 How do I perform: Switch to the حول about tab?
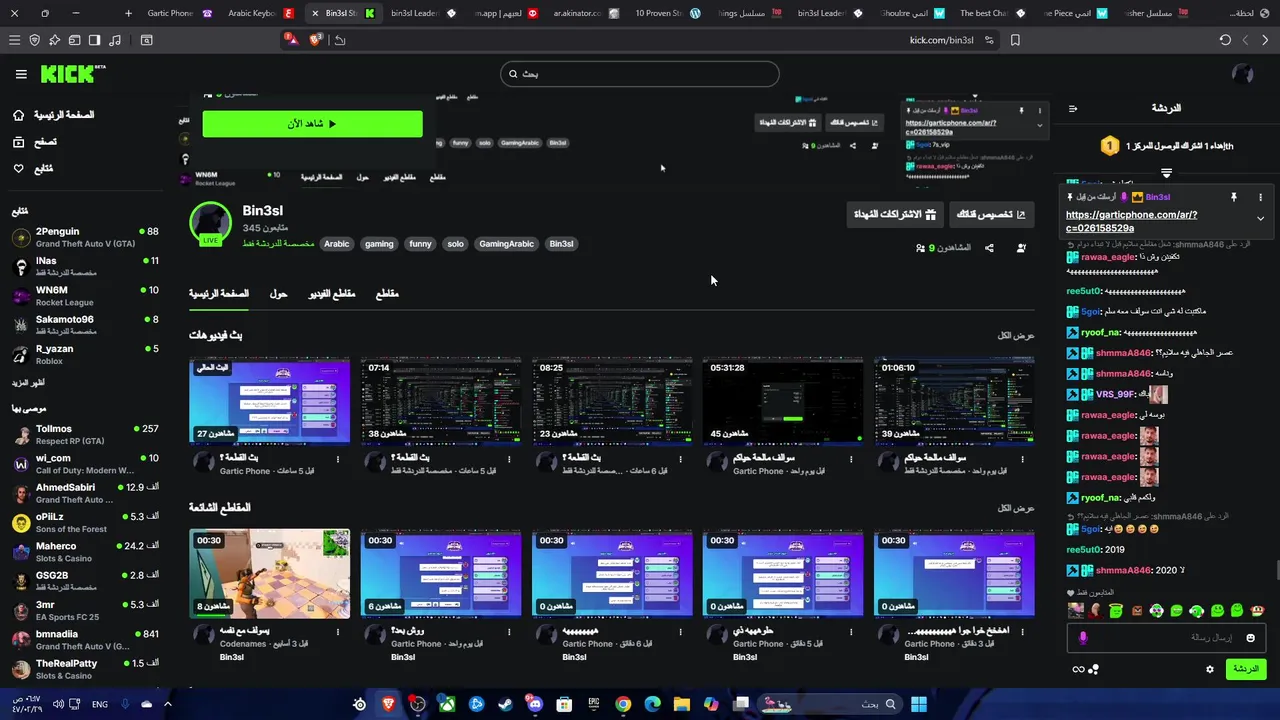pos(278,293)
